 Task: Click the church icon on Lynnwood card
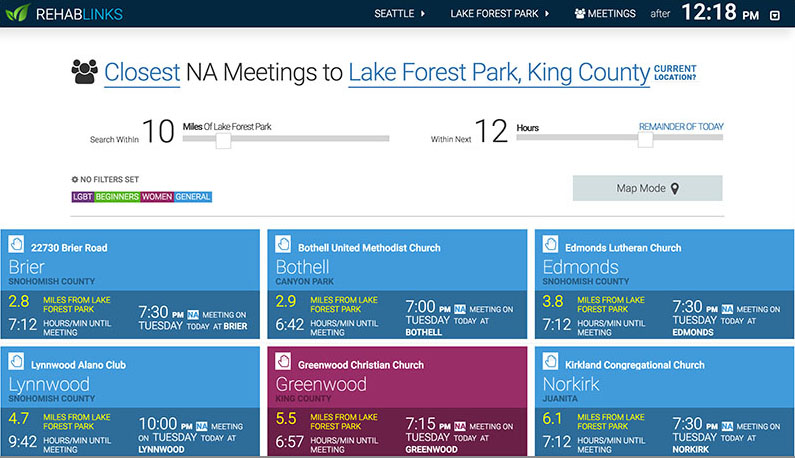[17, 362]
